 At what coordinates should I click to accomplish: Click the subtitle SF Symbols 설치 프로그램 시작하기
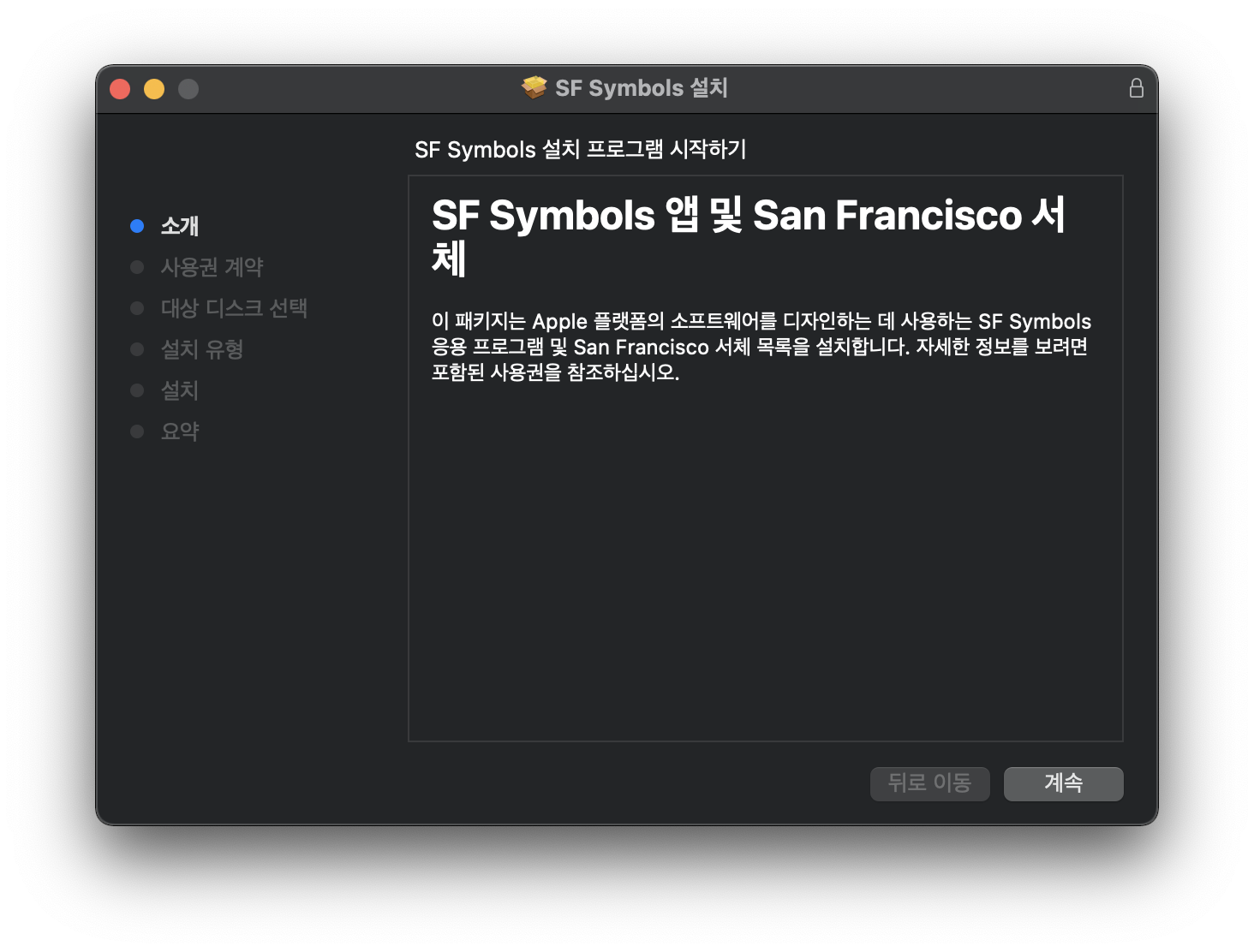(x=581, y=150)
